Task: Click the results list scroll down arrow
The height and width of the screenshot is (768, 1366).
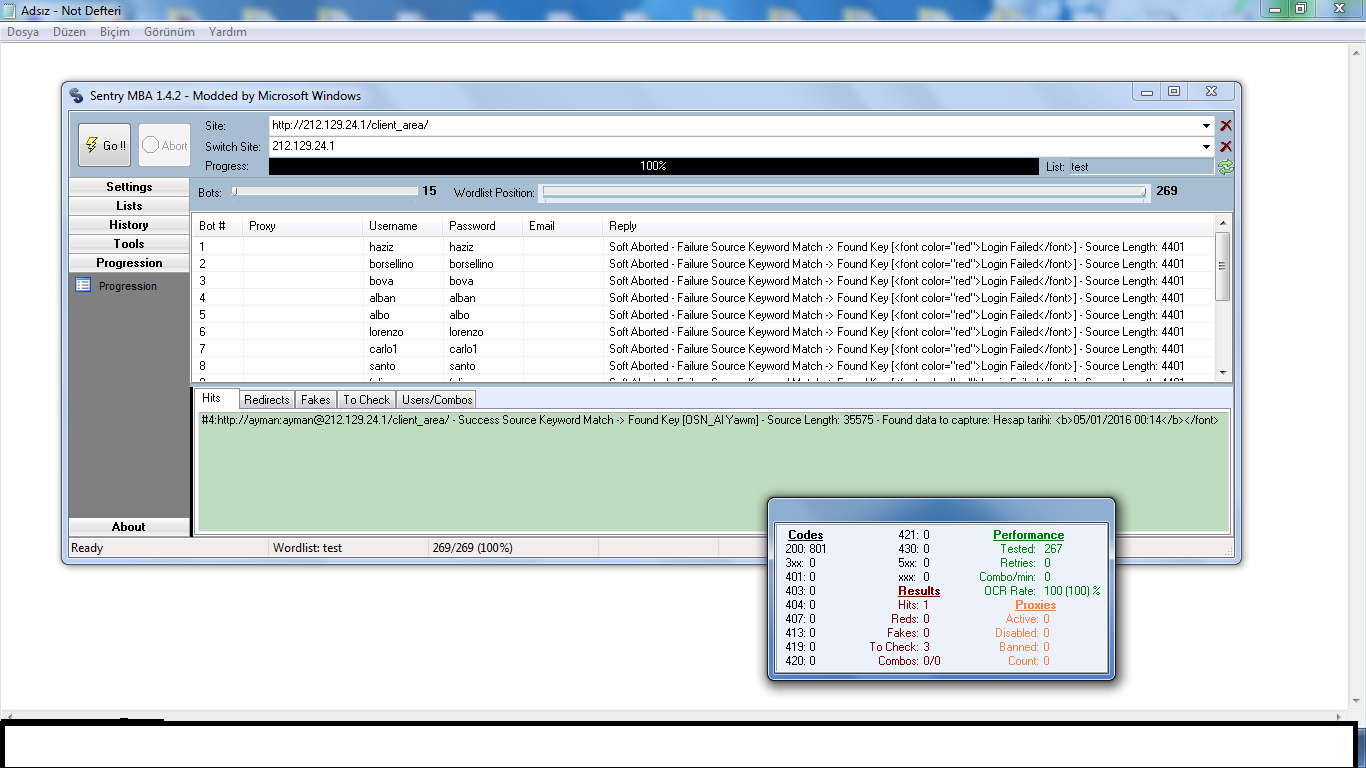Action: [1222, 373]
